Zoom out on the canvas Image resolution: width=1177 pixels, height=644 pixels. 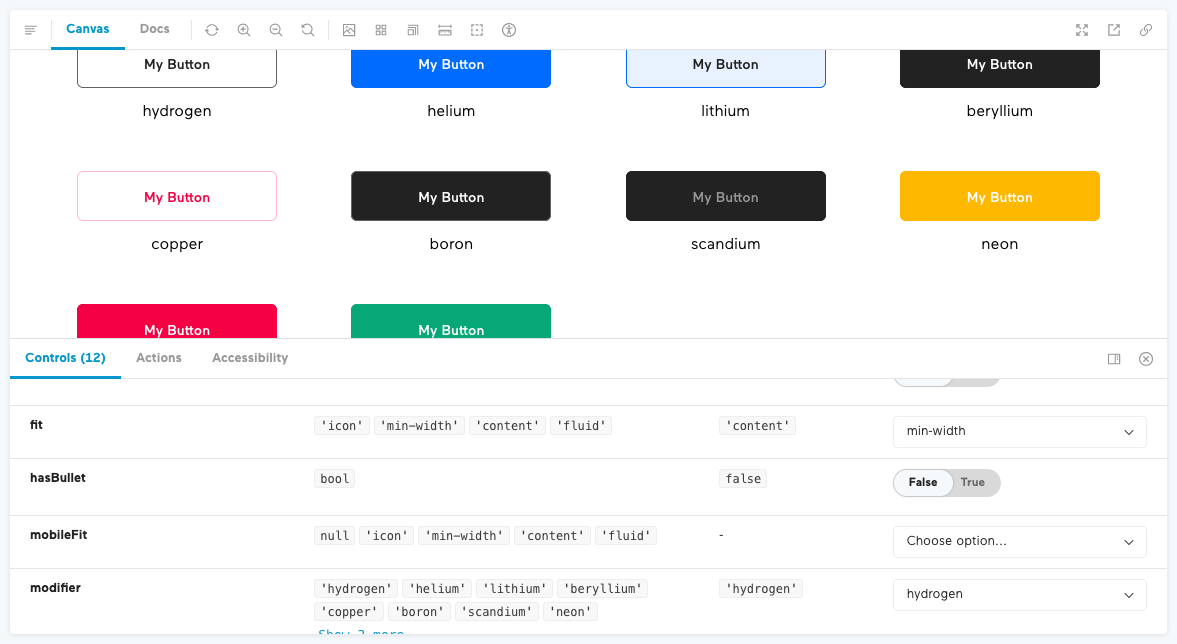(x=276, y=30)
